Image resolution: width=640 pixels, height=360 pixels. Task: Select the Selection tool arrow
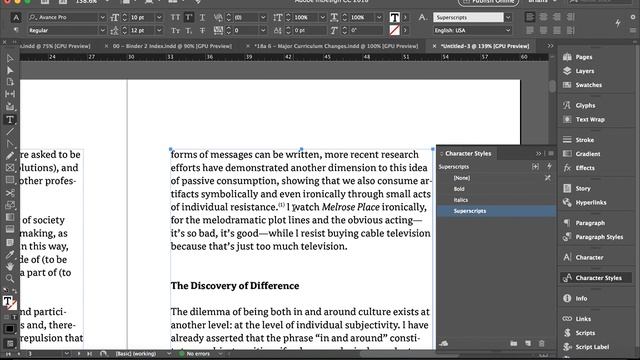[10, 59]
